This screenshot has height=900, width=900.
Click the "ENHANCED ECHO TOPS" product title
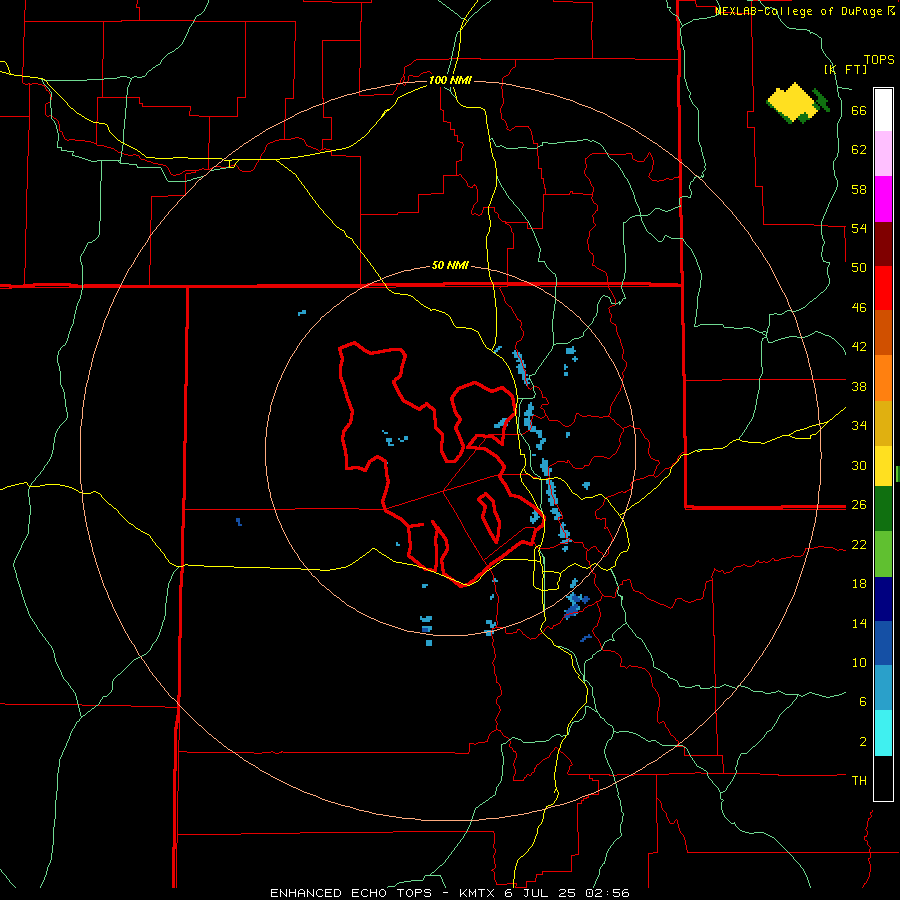351,893
